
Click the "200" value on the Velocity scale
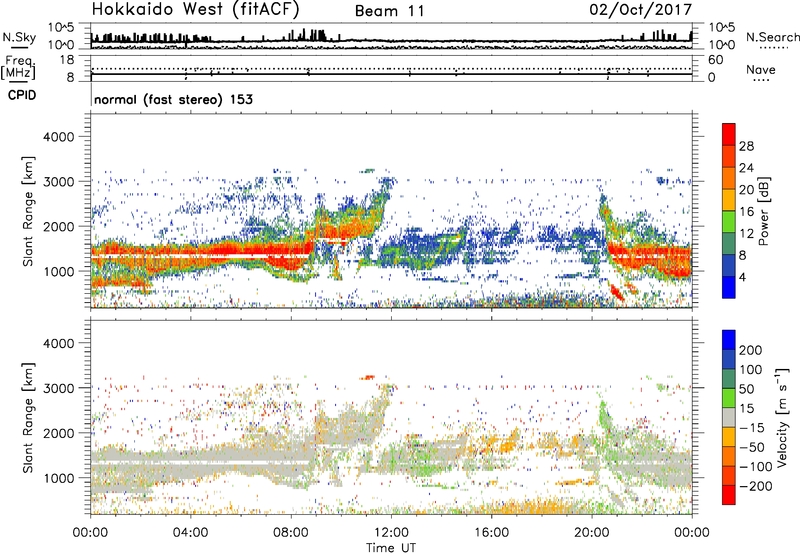(x=751, y=350)
